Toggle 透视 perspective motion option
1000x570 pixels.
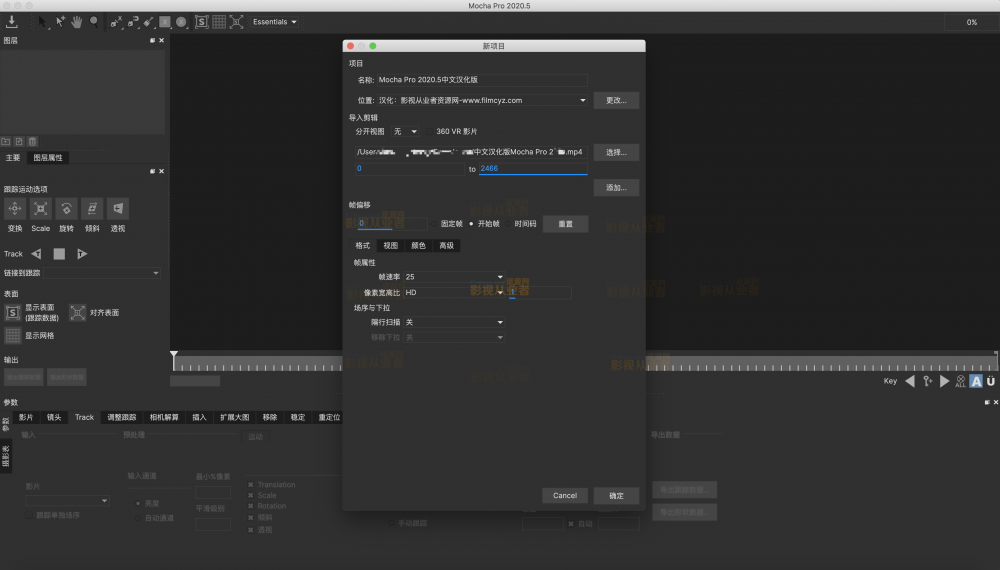click(x=118, y=208)
